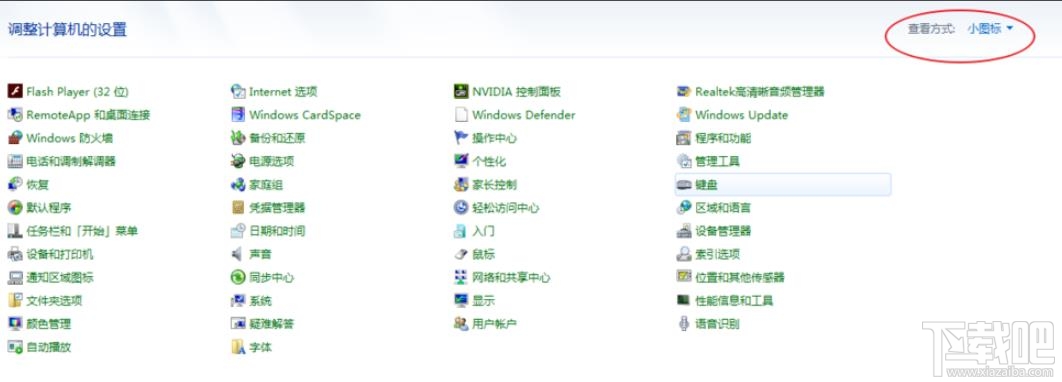Open the 轻松访问中心 link
Image resolution: width=1062 pixels, height=382 pixels.
pos(505,207)
